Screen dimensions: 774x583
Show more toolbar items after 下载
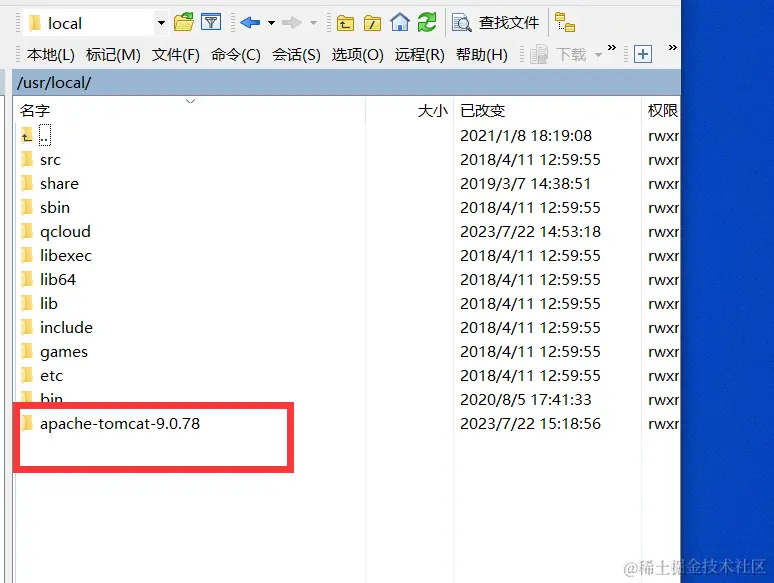tap(612, 48)
